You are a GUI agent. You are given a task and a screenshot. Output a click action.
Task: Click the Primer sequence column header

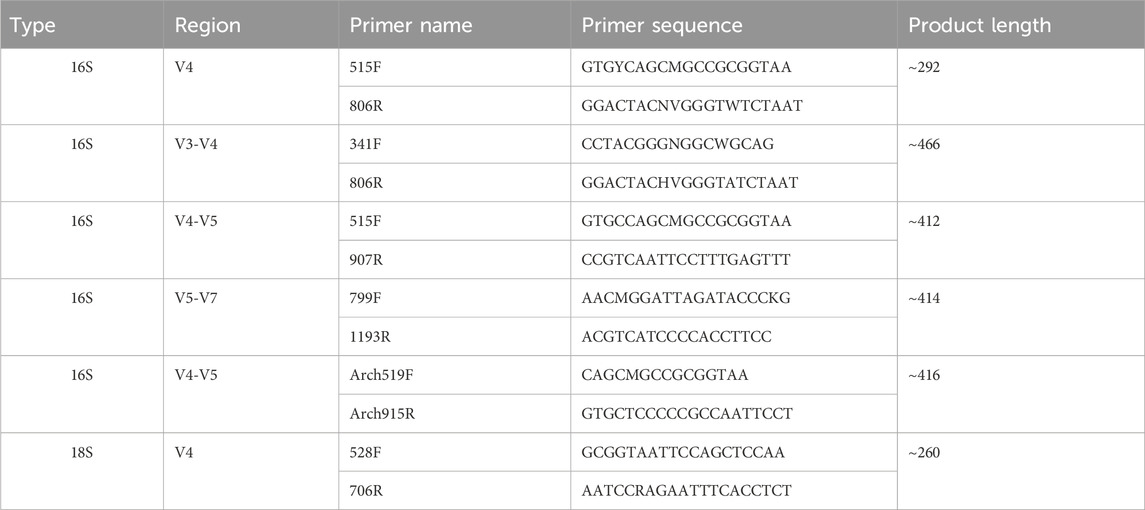[x=734, y=25]
